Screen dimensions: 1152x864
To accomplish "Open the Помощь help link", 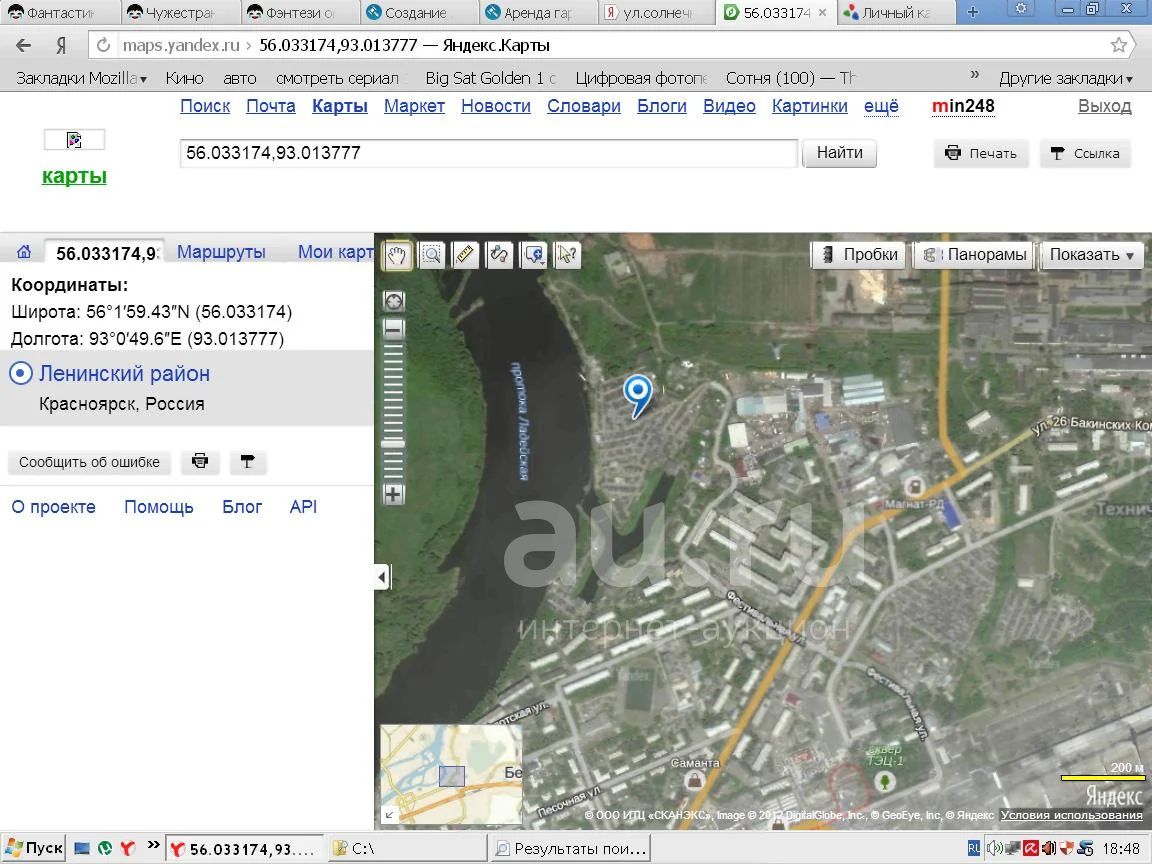I will [159, 507].
